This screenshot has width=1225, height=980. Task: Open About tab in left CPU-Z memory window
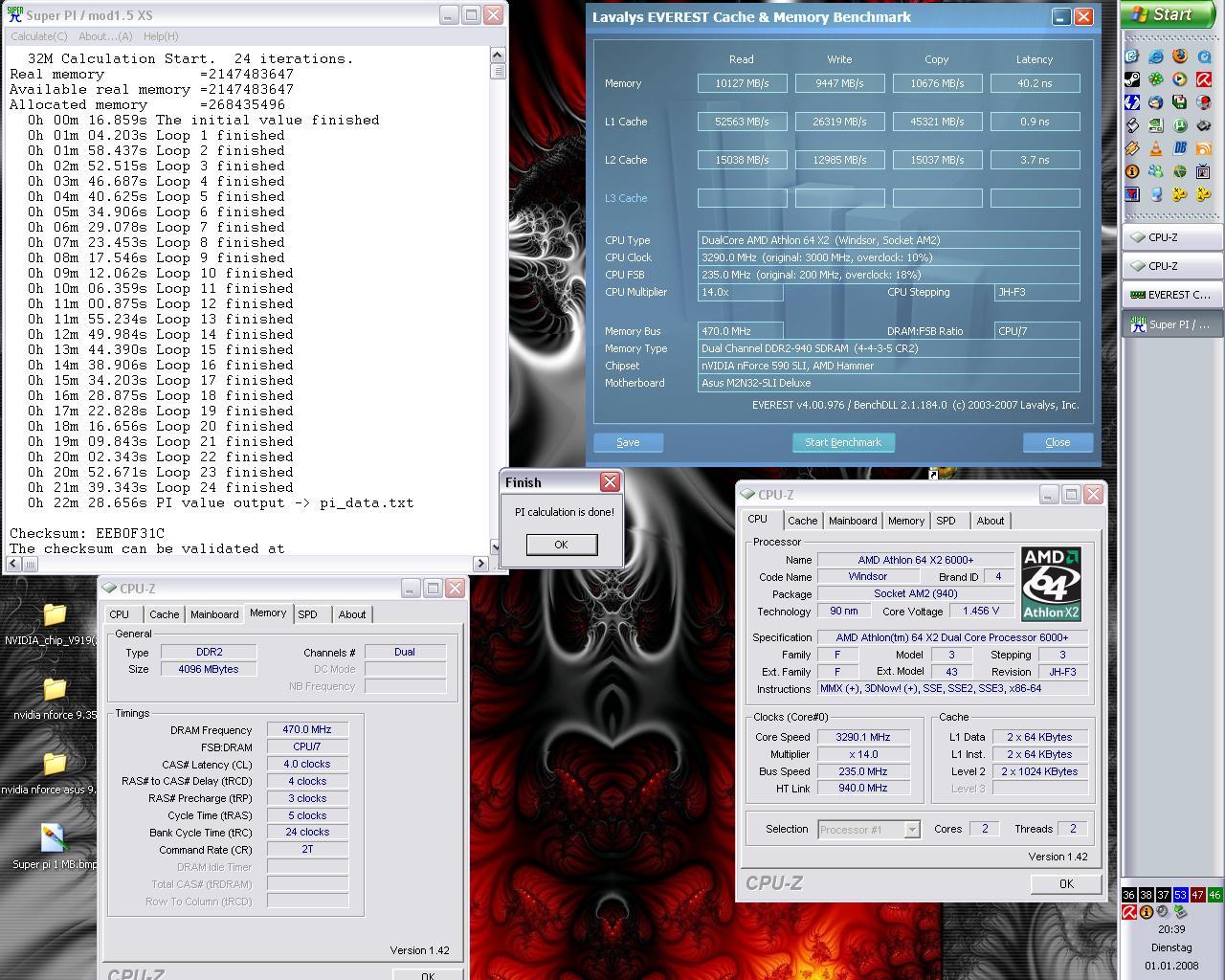[x=352, y=614]
